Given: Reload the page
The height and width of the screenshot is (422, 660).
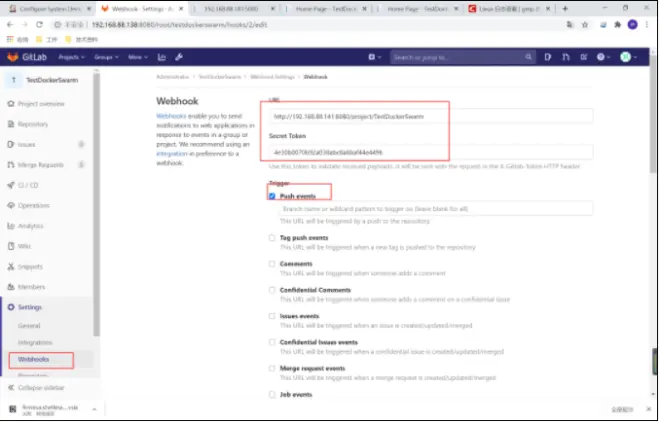Looking at the screenshot, I should (x=39, y=24).
